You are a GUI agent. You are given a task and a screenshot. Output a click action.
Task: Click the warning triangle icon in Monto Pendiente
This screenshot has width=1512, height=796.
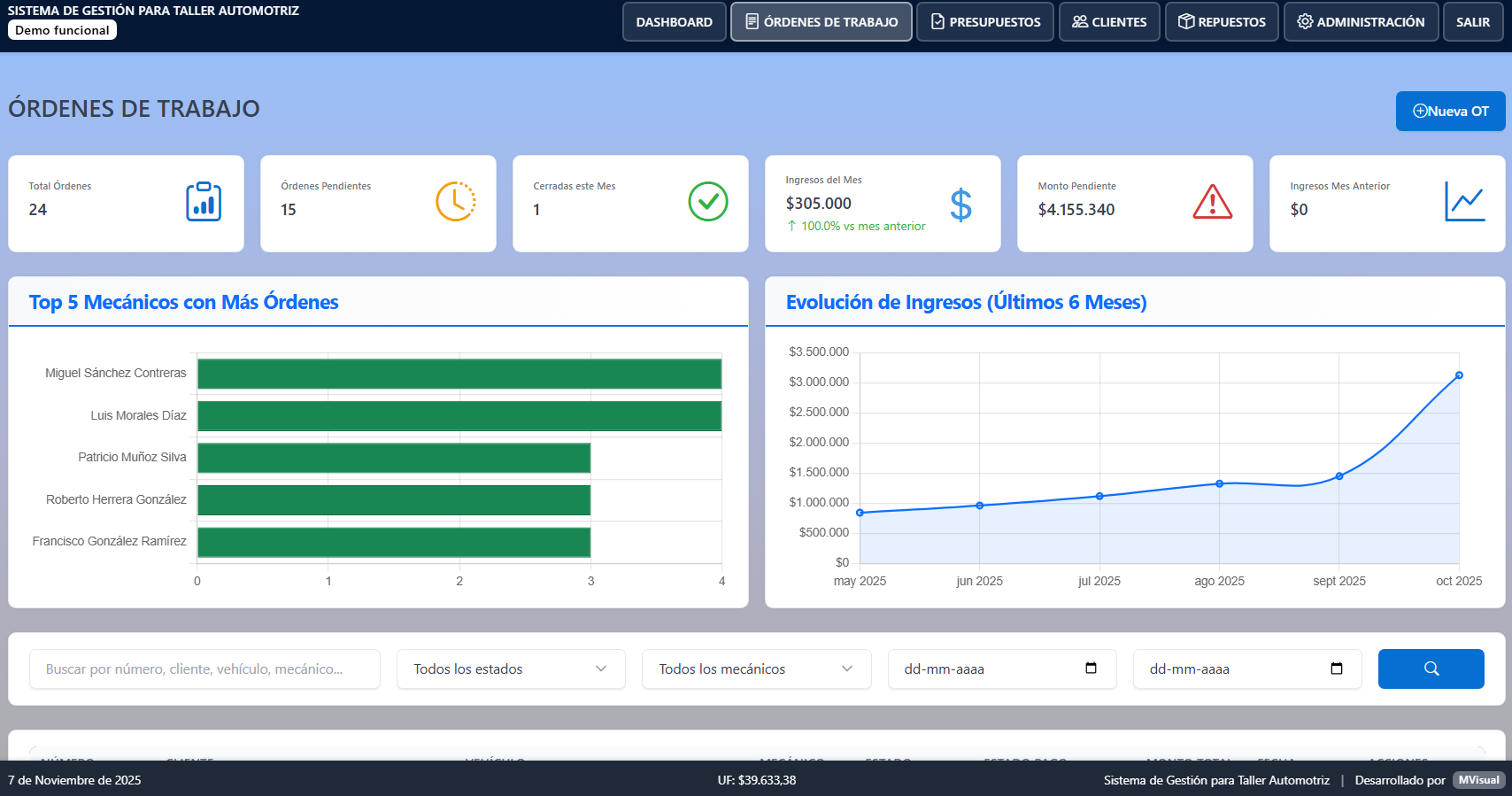pos(1213,202)
